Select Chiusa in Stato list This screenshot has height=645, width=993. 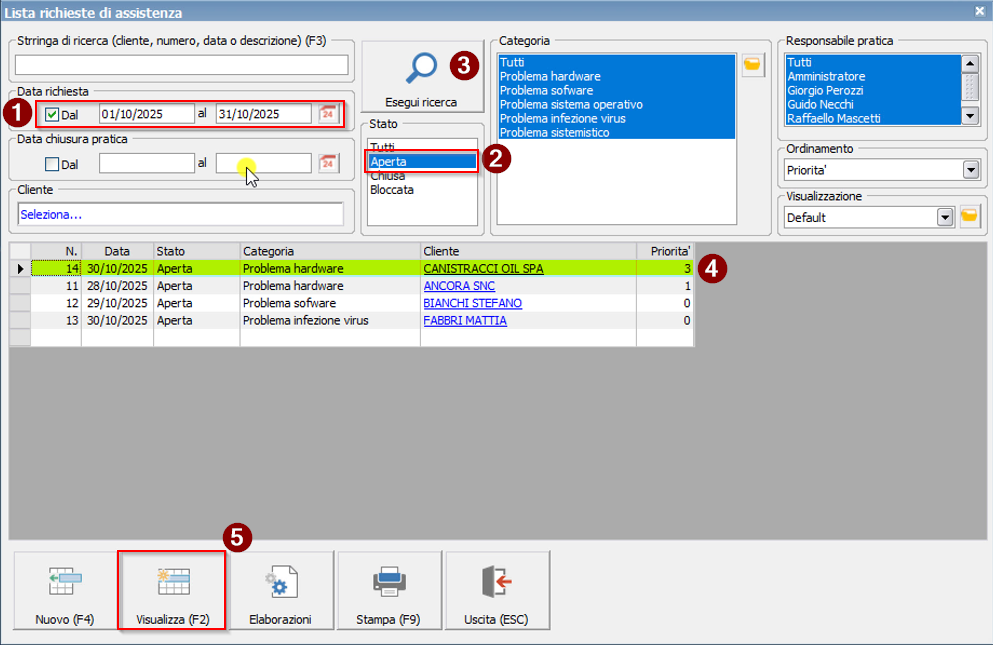click(x=387, y=175)
